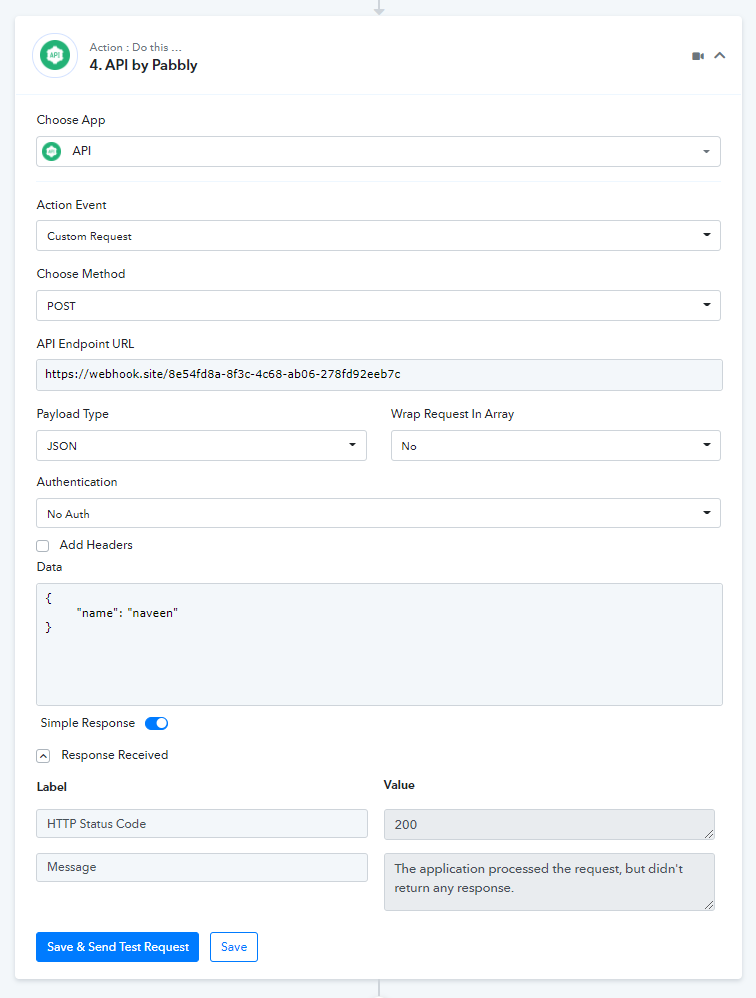Open the Payload Type JSON dropdown
The image size is (756, 998).
click(201, 446)
